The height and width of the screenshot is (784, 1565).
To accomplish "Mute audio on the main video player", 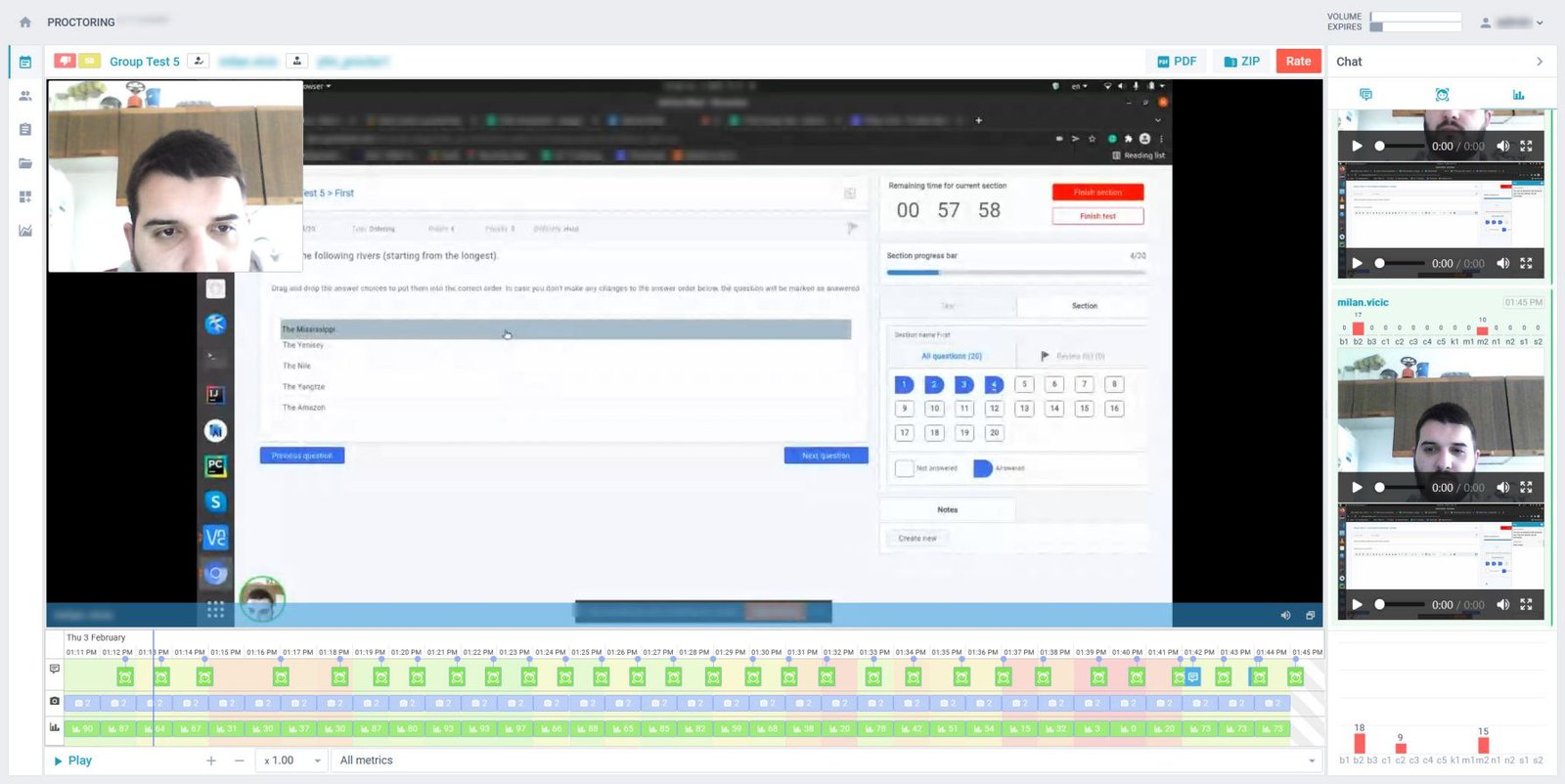I will pos(1285,615).
